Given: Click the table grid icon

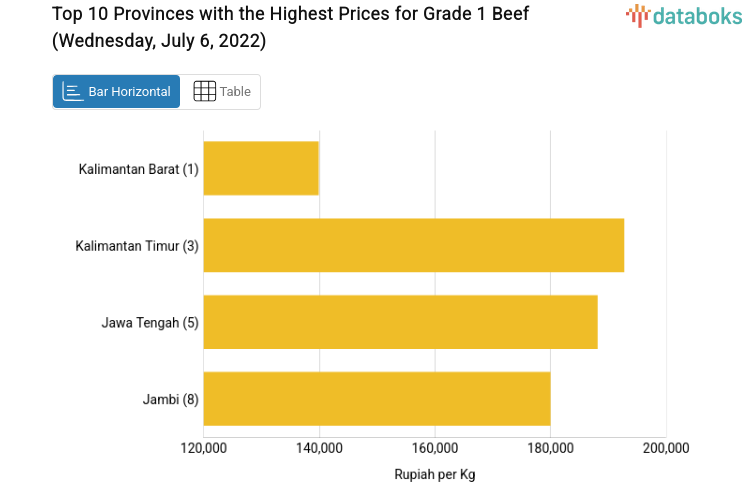Looking at the screenshot, I should (x=204, y=92).
